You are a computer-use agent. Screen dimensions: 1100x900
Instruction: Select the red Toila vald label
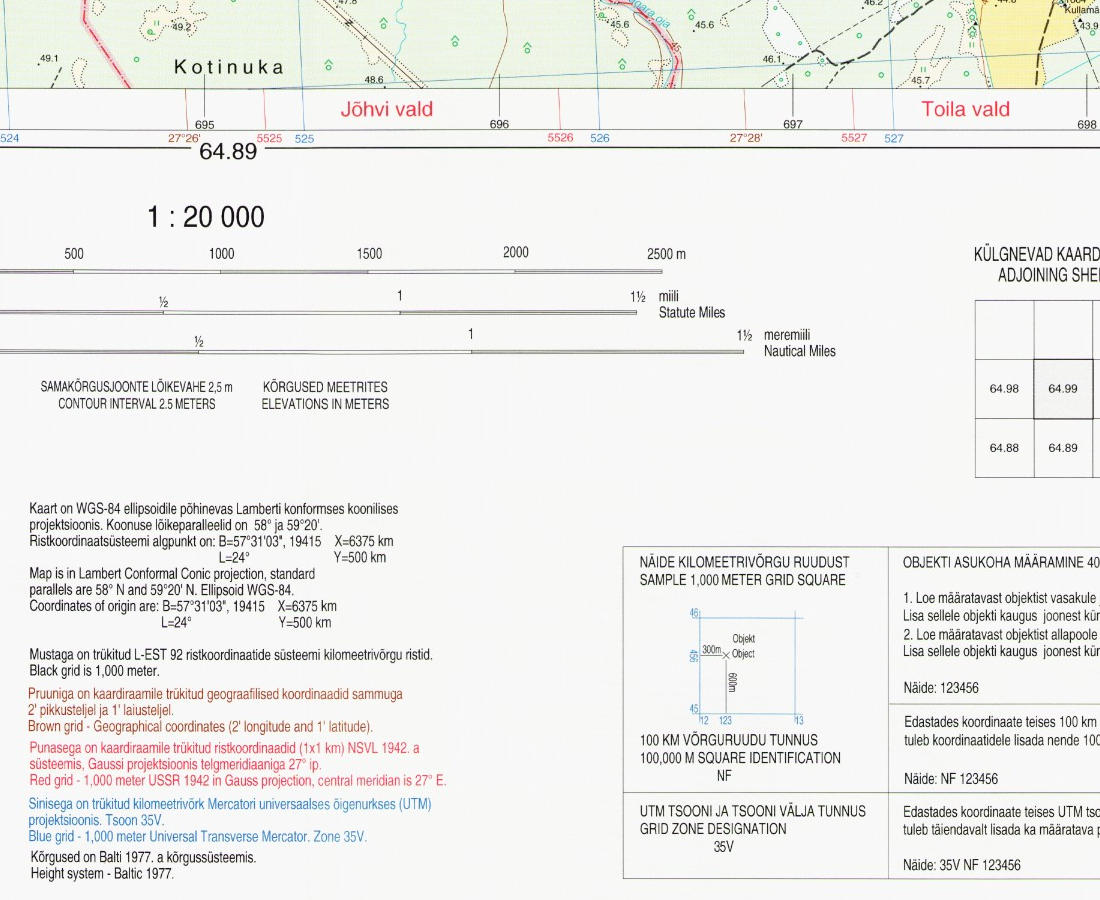tap(965, 109)
